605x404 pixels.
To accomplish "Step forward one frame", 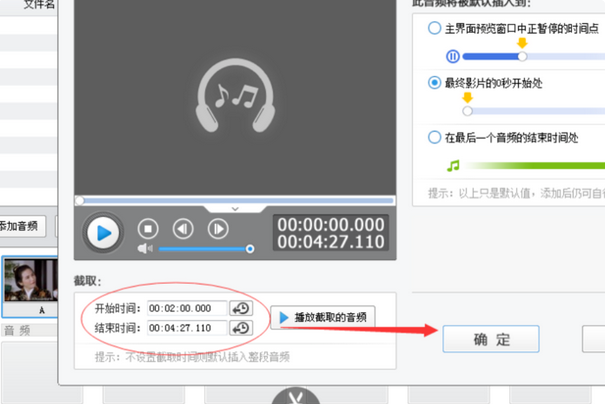I will point(218,229).
